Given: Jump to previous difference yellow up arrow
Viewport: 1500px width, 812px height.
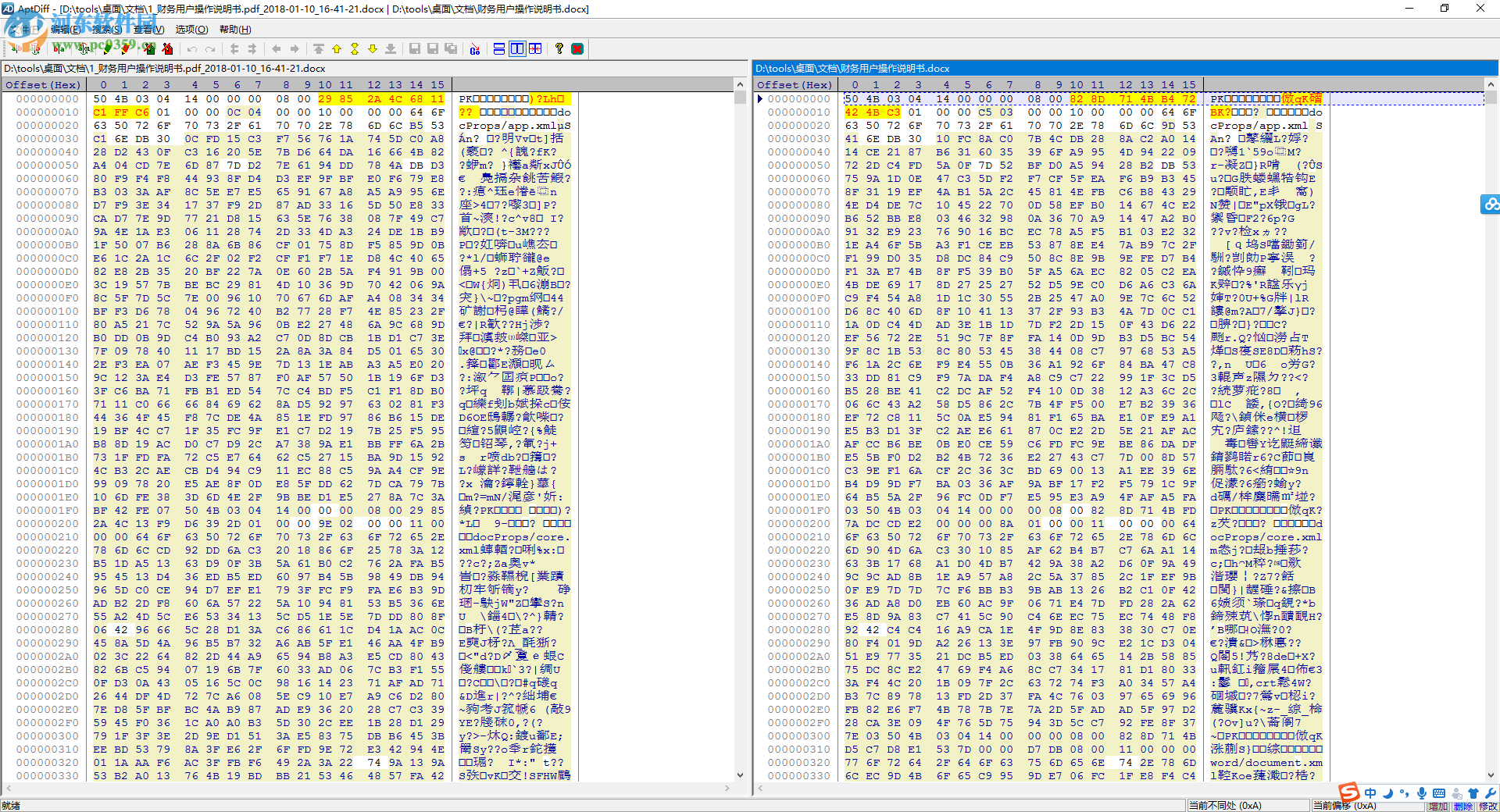Looking at the screenshot, I should 337,49.
